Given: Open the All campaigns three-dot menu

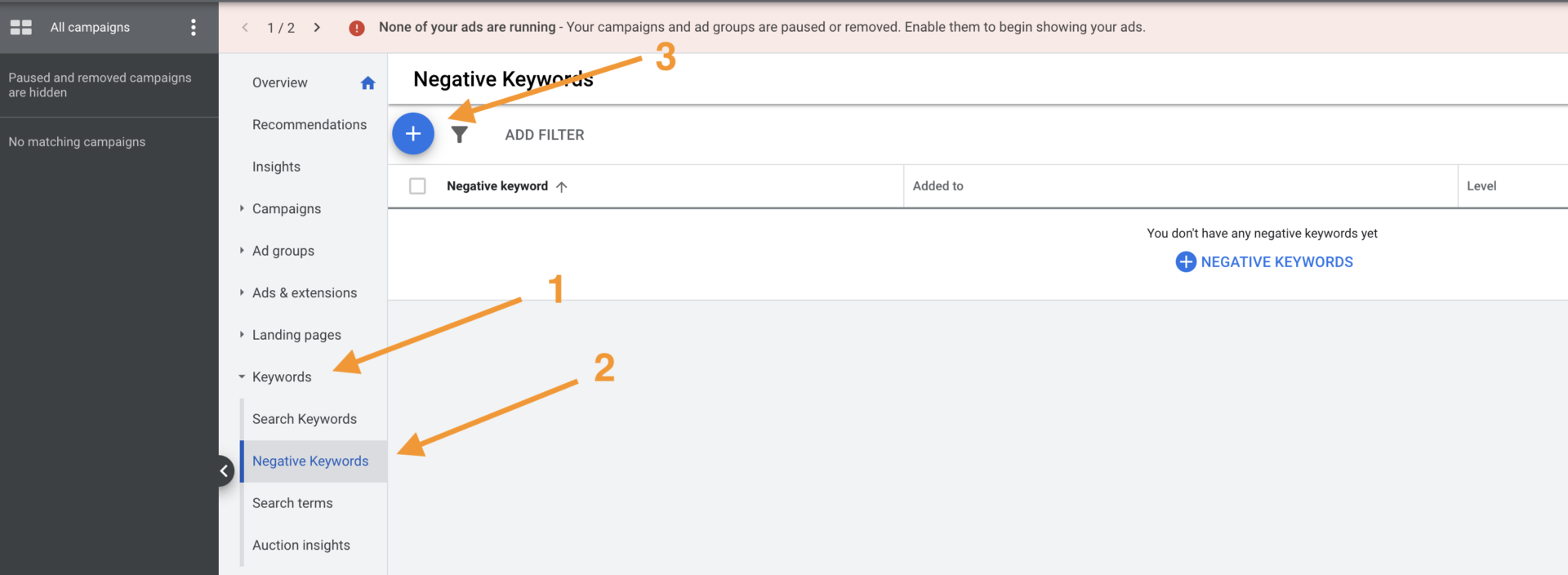Looking at the screenshot, I should pos(194,28).
